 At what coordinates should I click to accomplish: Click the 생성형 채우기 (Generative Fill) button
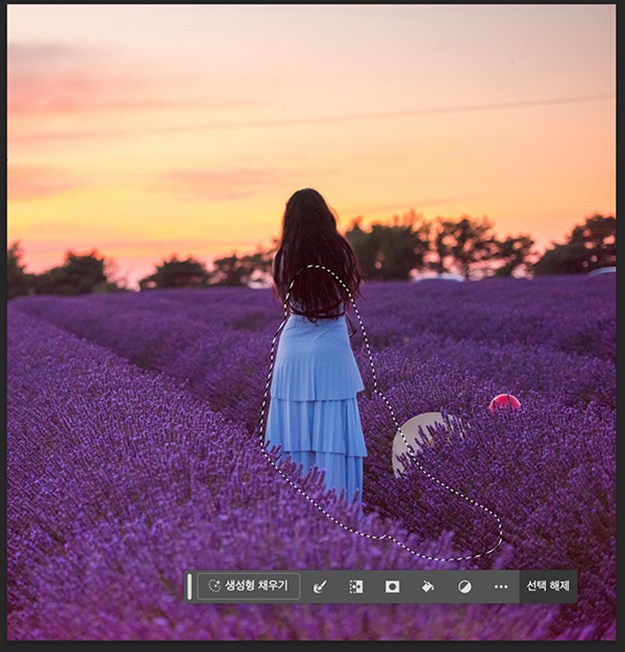tap(248, 586)
